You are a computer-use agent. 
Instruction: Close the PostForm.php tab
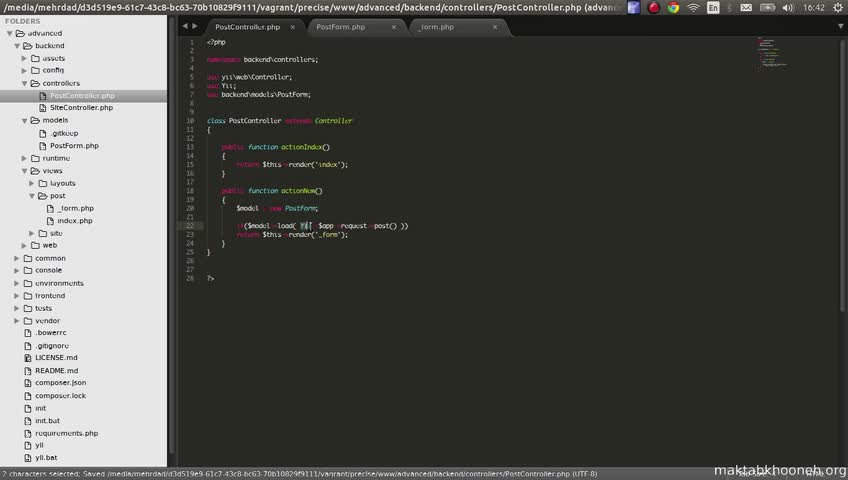click(394, 27)
